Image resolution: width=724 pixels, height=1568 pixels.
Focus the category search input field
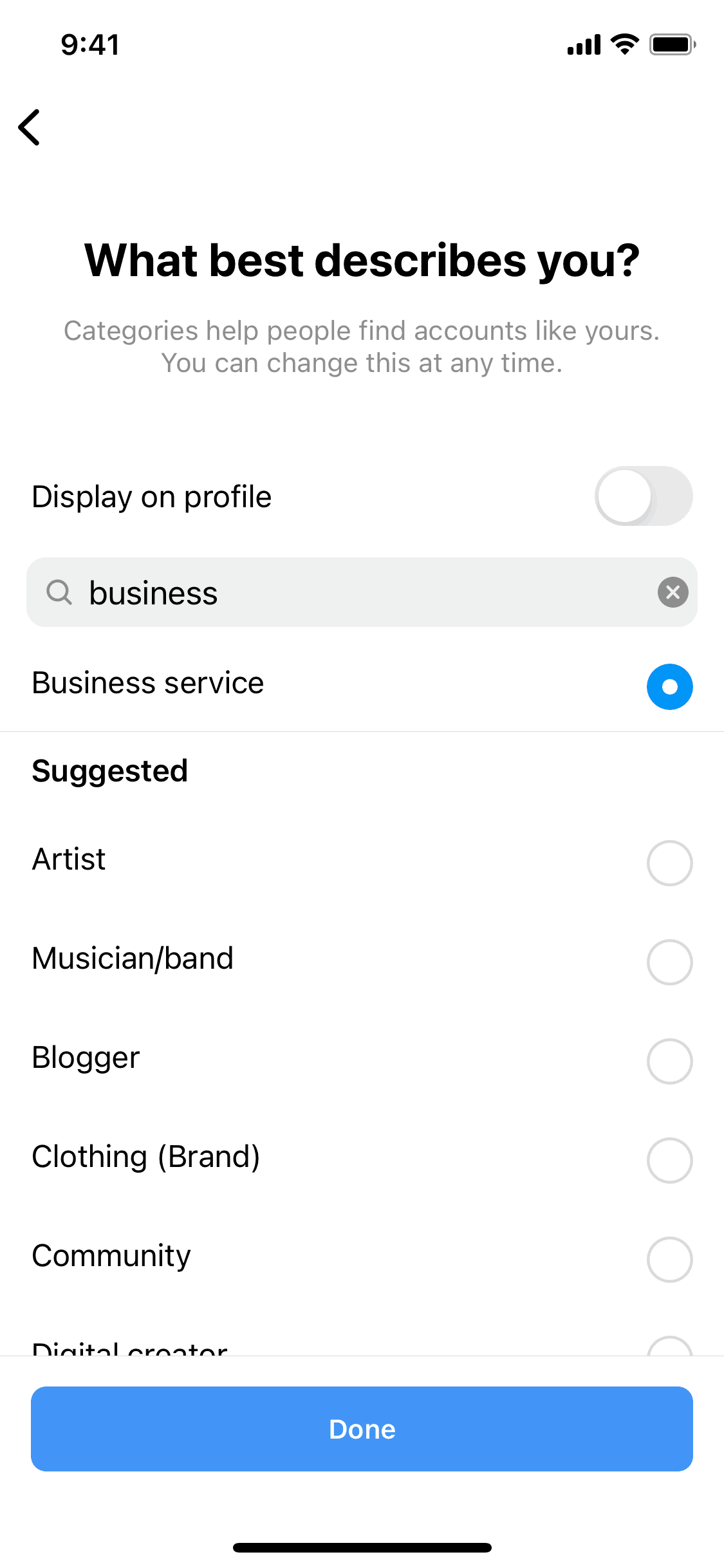[360, 592]
